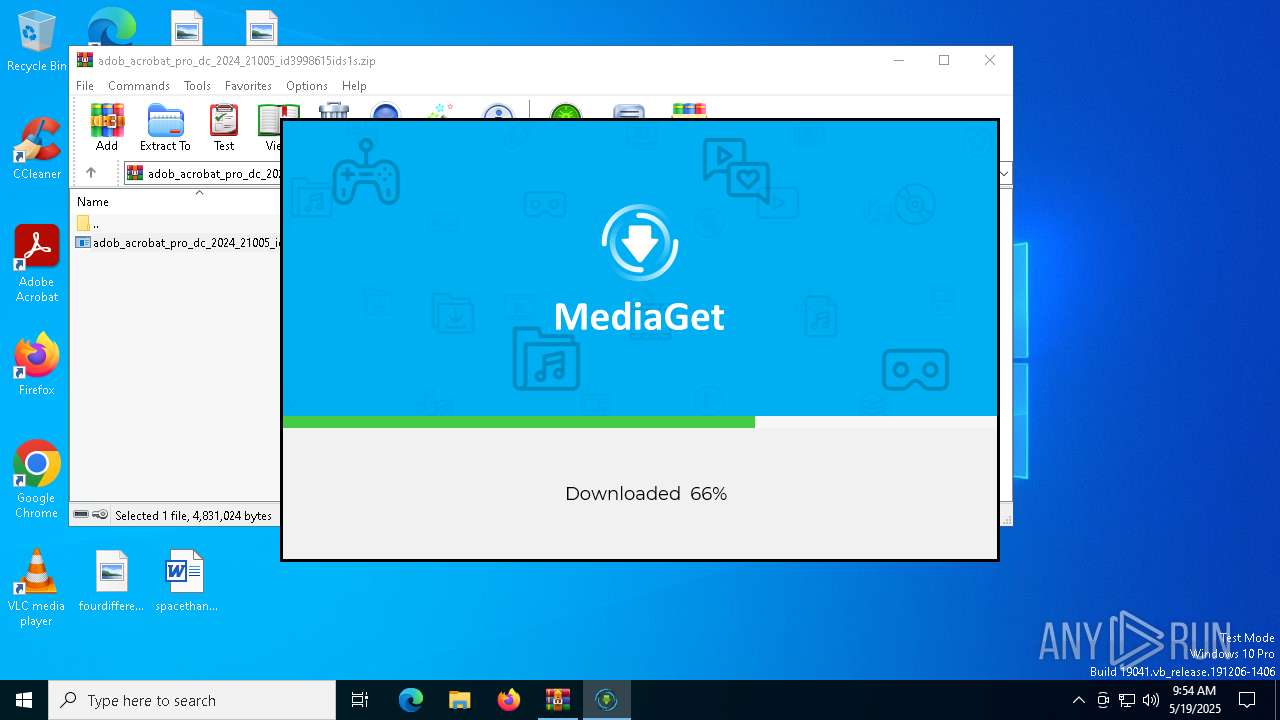The height and width of the screenshot is (720, 1280).
Task: Click the View toolbar icon in WinRAR
Action: tap(270, 127)
